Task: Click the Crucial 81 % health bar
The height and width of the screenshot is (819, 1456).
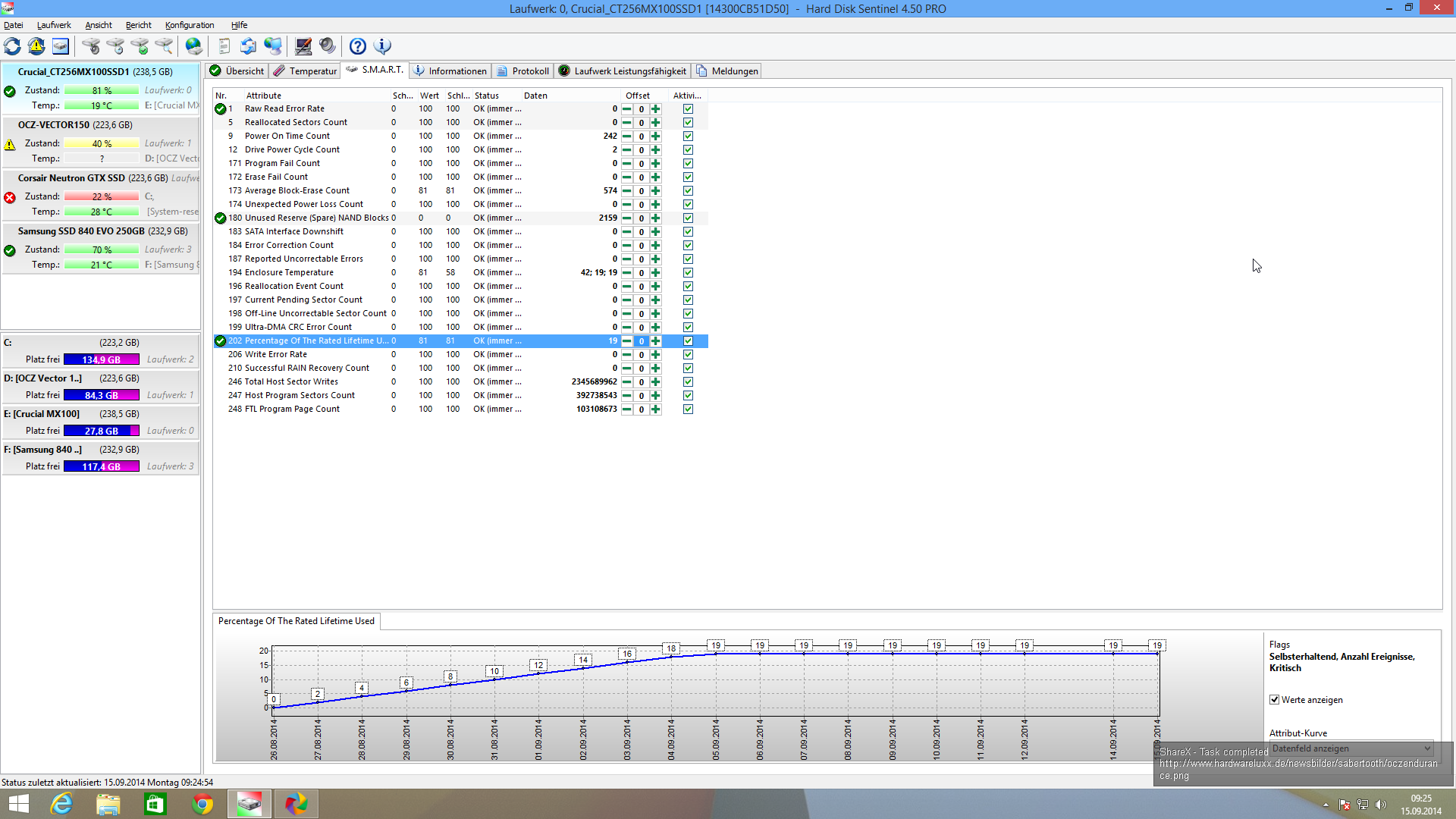Action: (102, 91)
